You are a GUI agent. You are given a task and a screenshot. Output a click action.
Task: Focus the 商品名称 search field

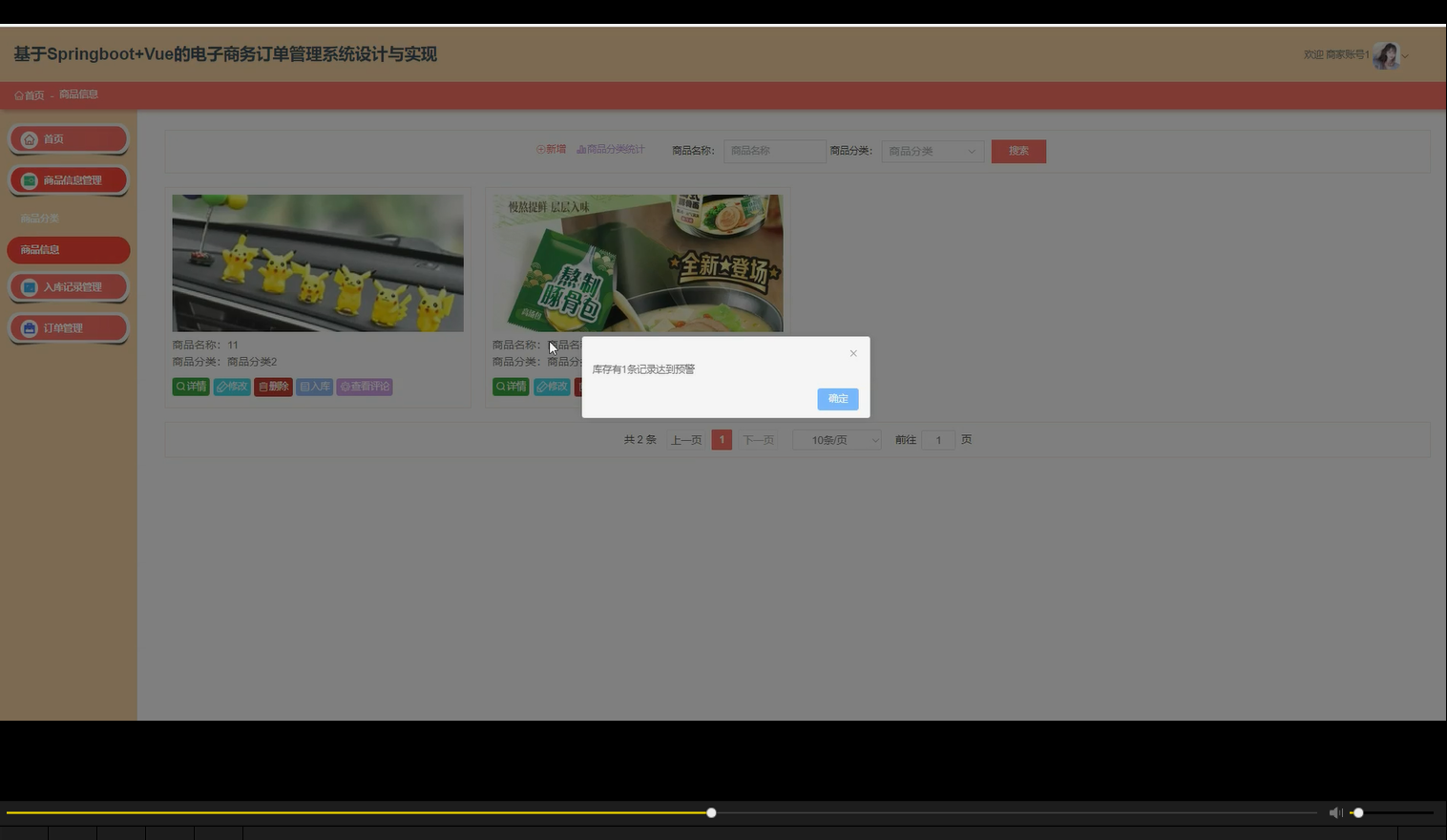(775, 151)
